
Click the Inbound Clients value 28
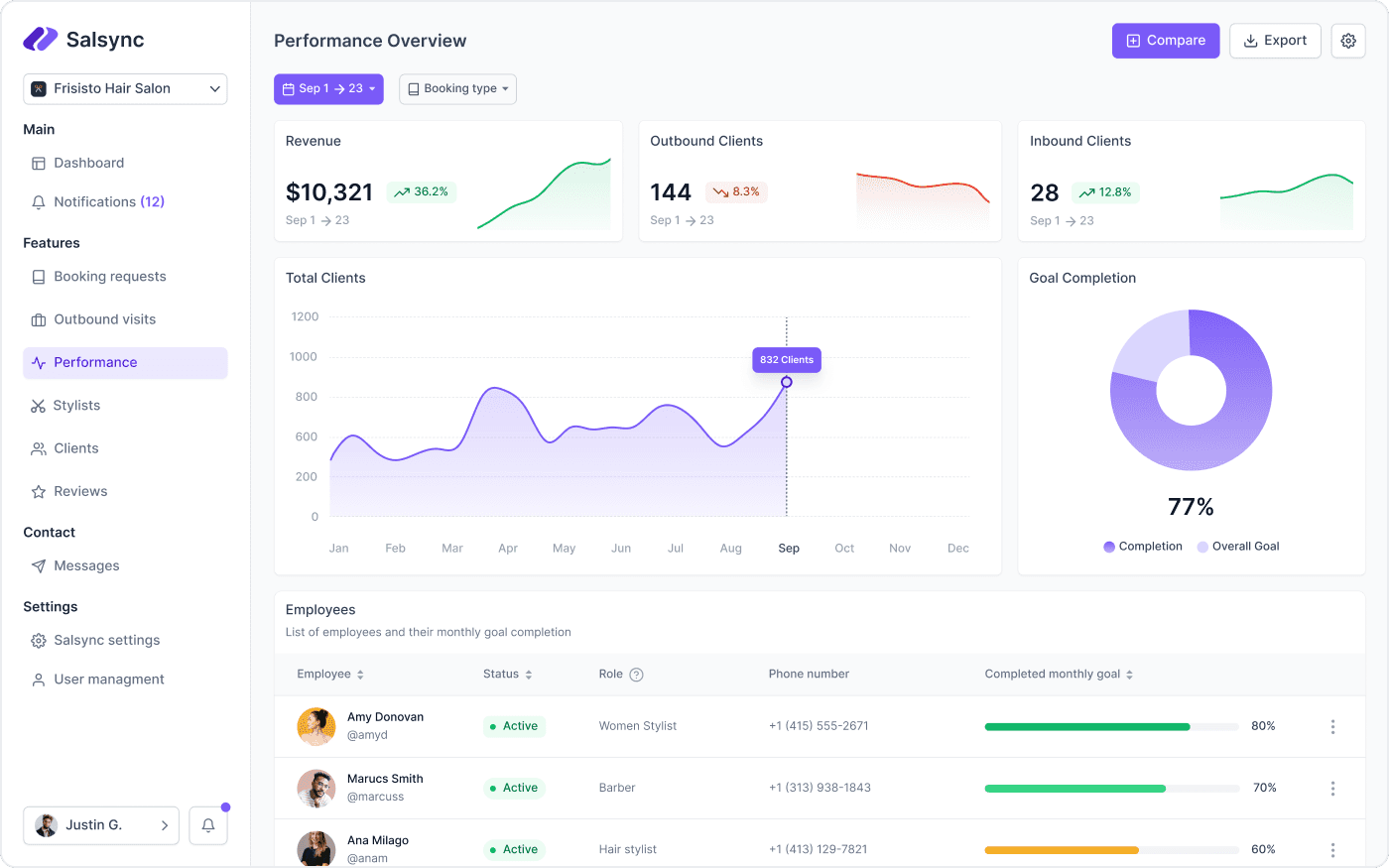pyautogui.click(x=1045, y=192)
